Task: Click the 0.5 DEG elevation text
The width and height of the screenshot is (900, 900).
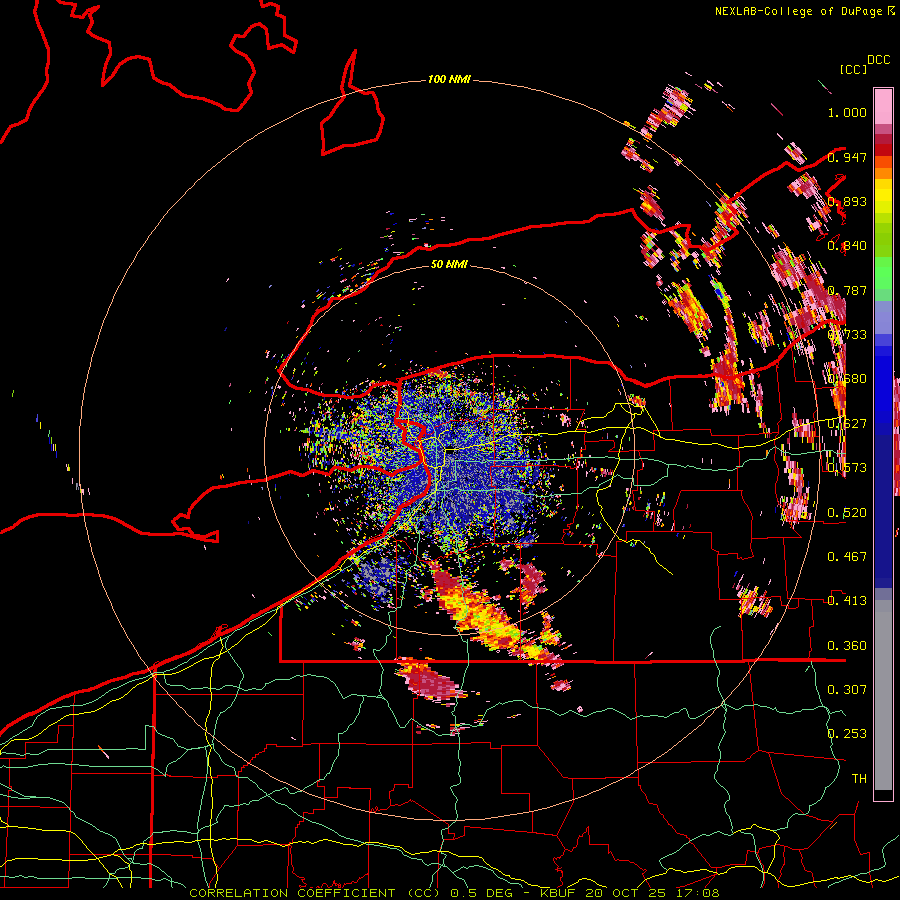Action: pyautogui.click(x=480, y=893)
